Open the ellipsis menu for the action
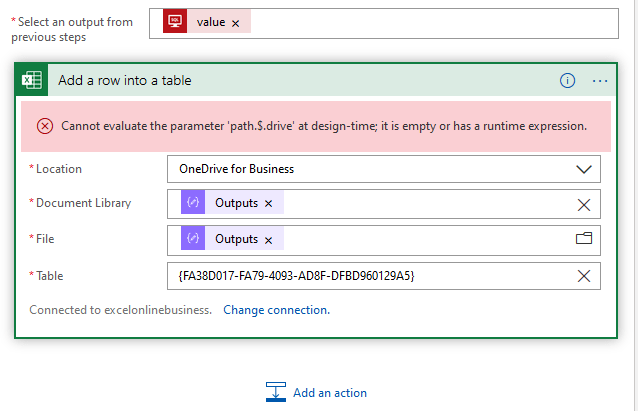The height and width of the screenshot is (411, 638). [x=600, y=81]
